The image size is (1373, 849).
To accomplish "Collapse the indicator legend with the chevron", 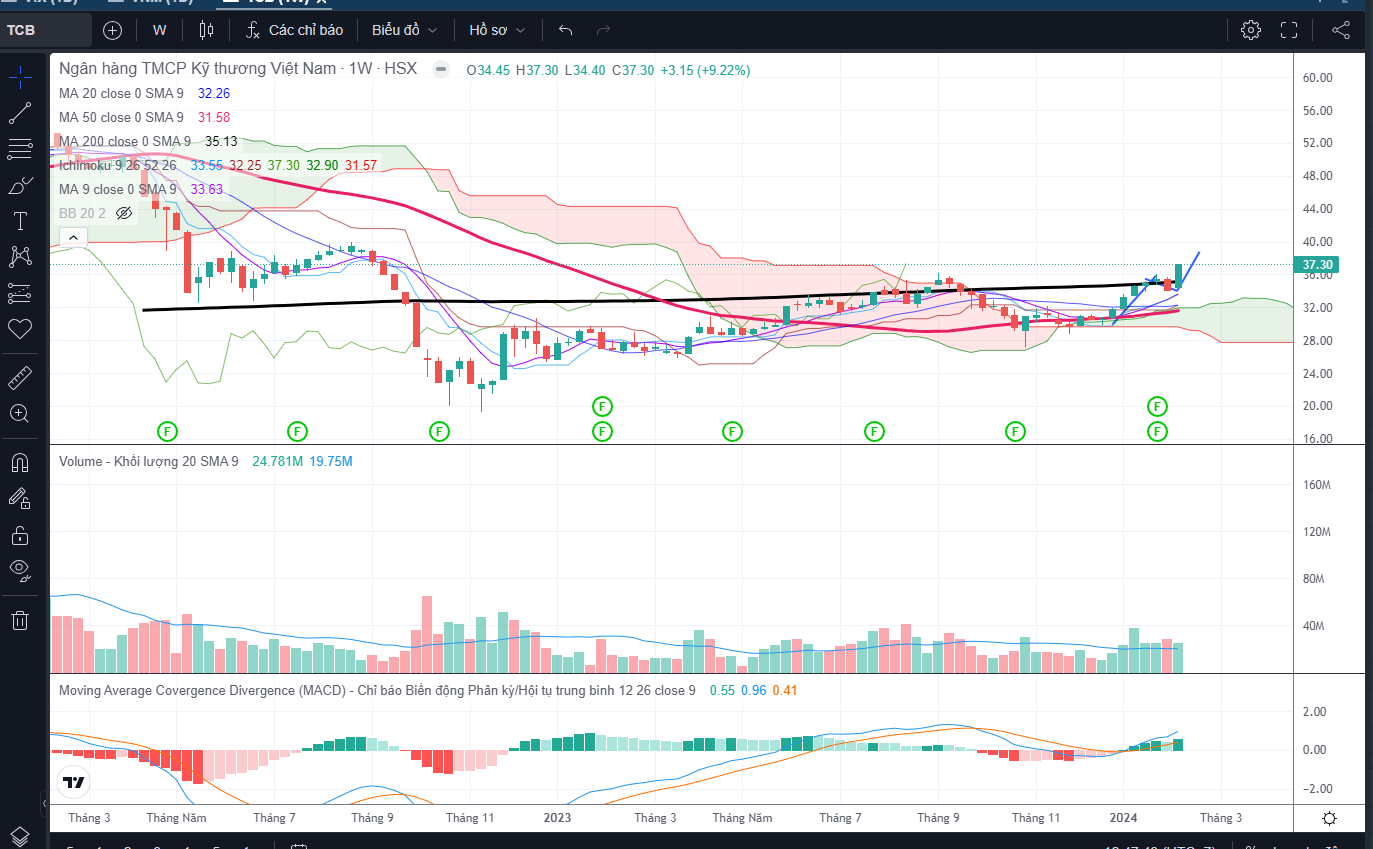I will pos(72,237).
